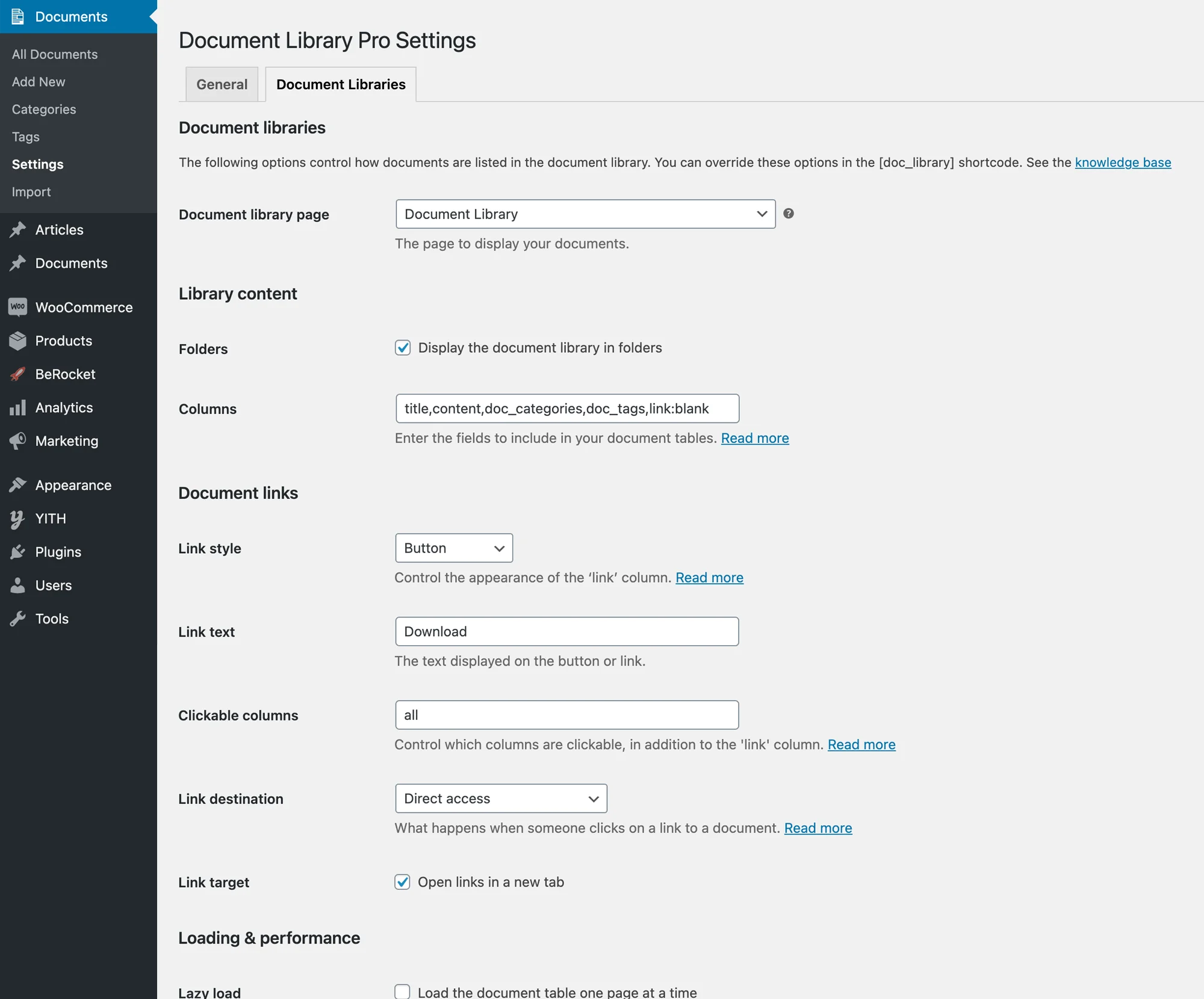Enable Load the document table one page at a time

(402, 991)
